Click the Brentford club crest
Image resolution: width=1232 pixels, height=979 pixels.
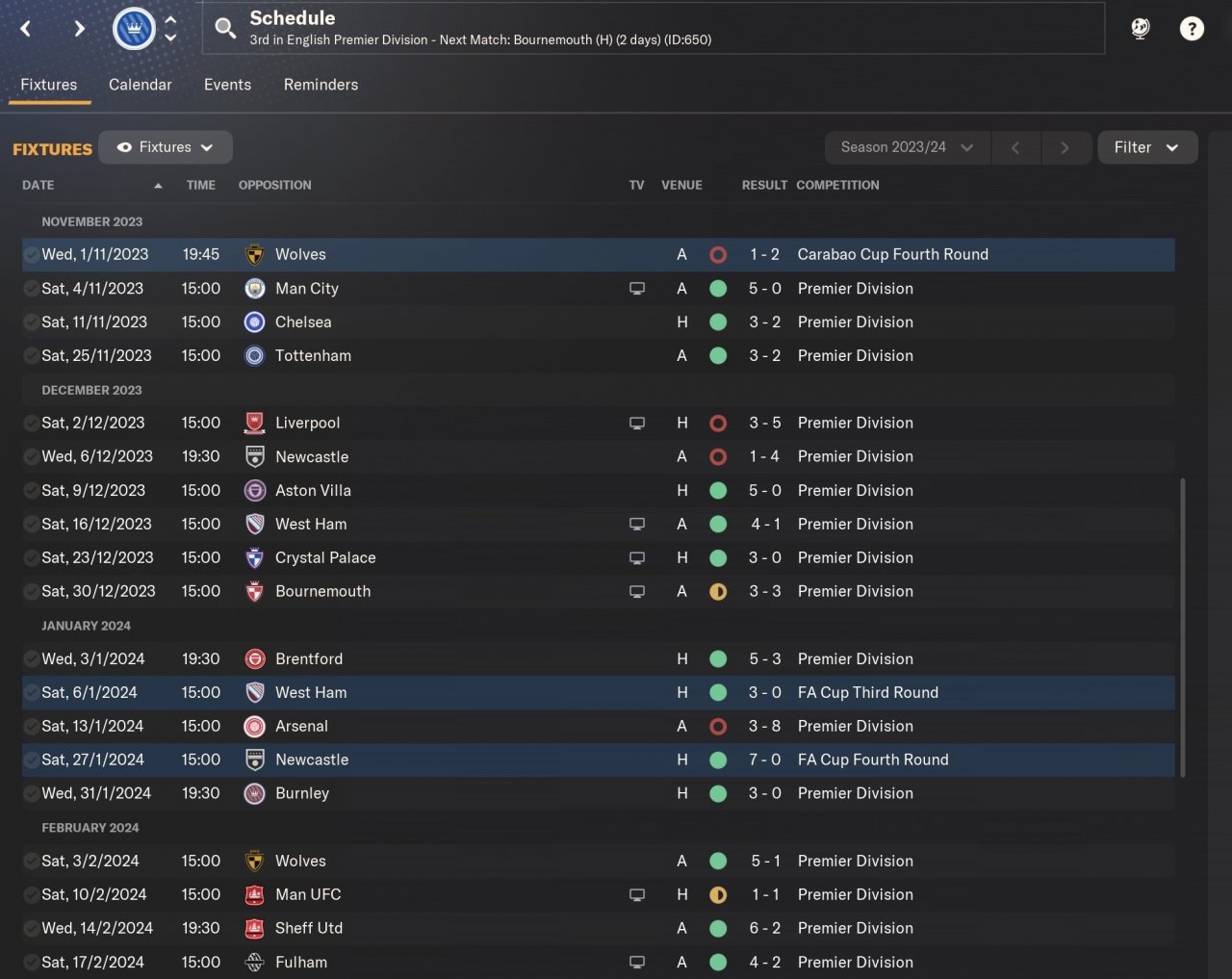tap(255, 658)
